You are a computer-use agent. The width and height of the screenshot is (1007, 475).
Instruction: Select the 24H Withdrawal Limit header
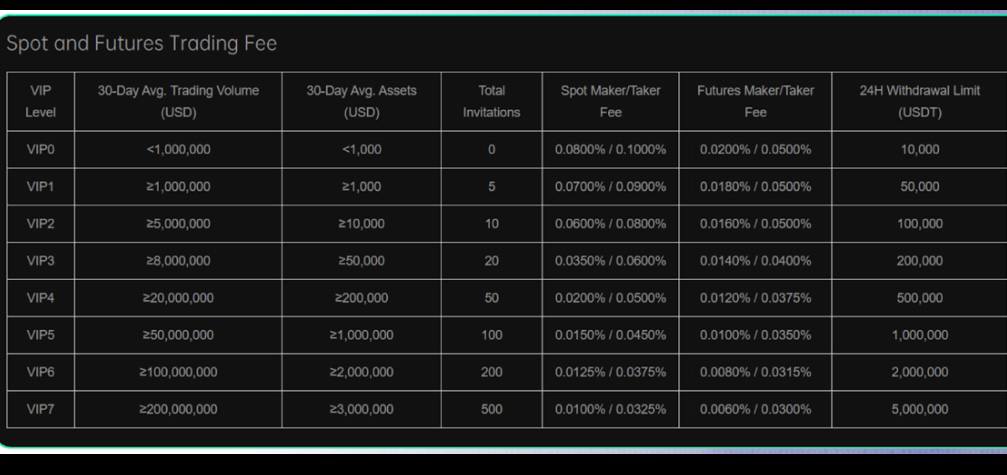coord(919,101)
